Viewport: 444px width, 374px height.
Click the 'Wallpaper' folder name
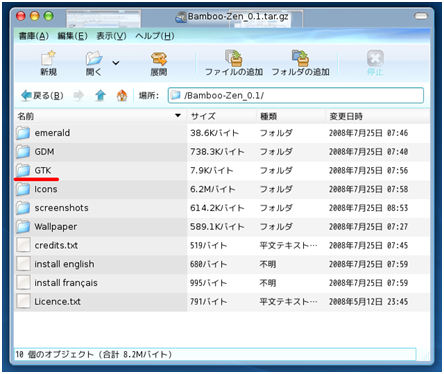pyautogui.click(x=56, y=227)
